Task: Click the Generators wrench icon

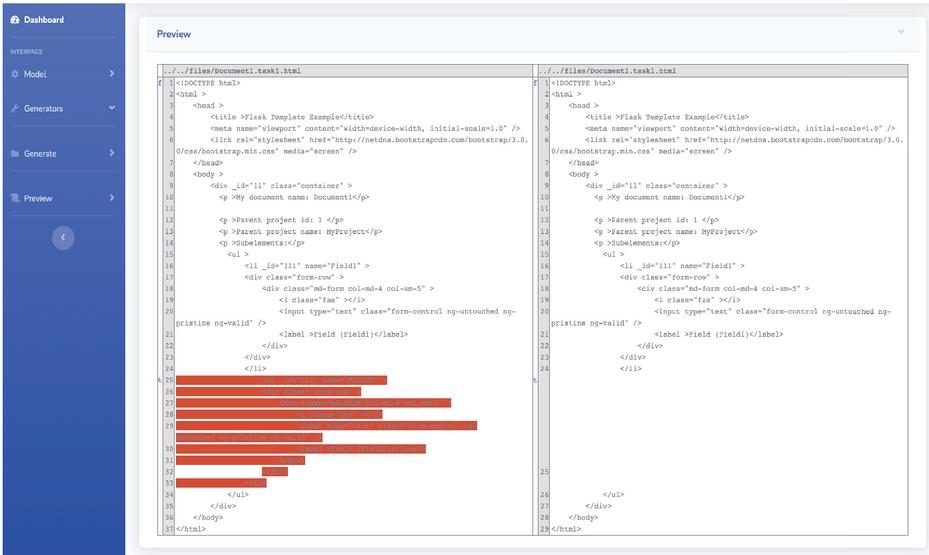Action: [15, 109]
